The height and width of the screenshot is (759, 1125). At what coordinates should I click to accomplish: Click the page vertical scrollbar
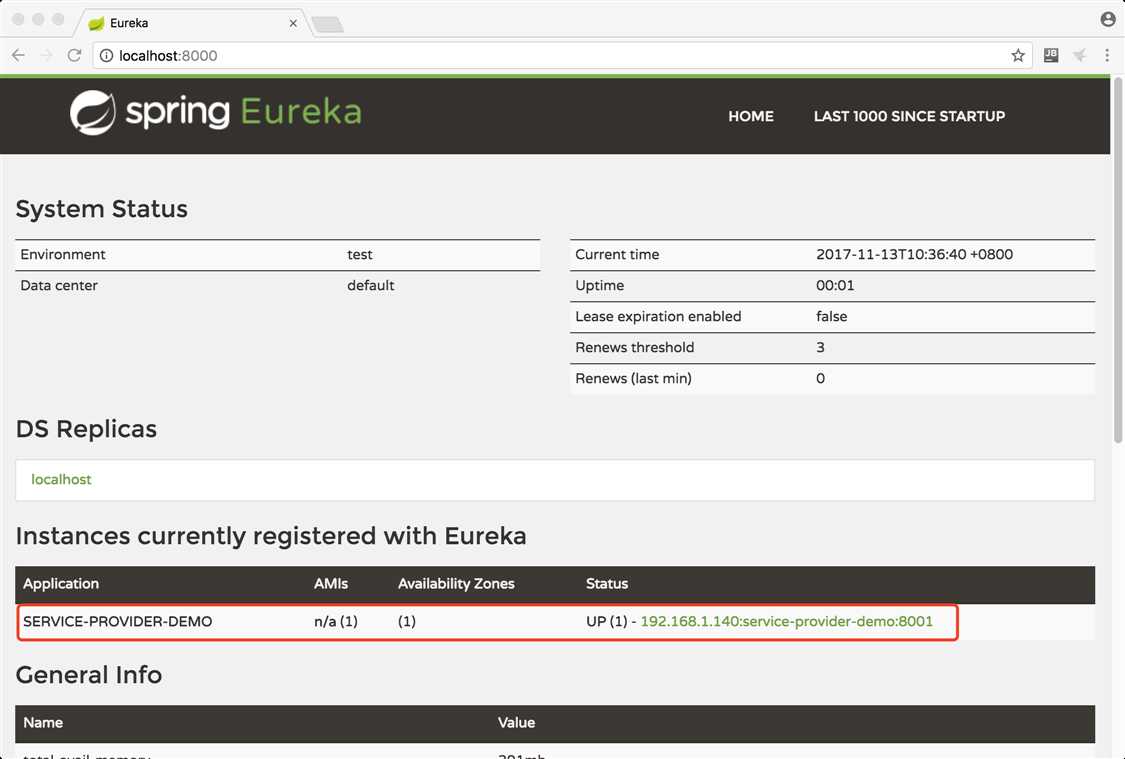click(1118, 258)
